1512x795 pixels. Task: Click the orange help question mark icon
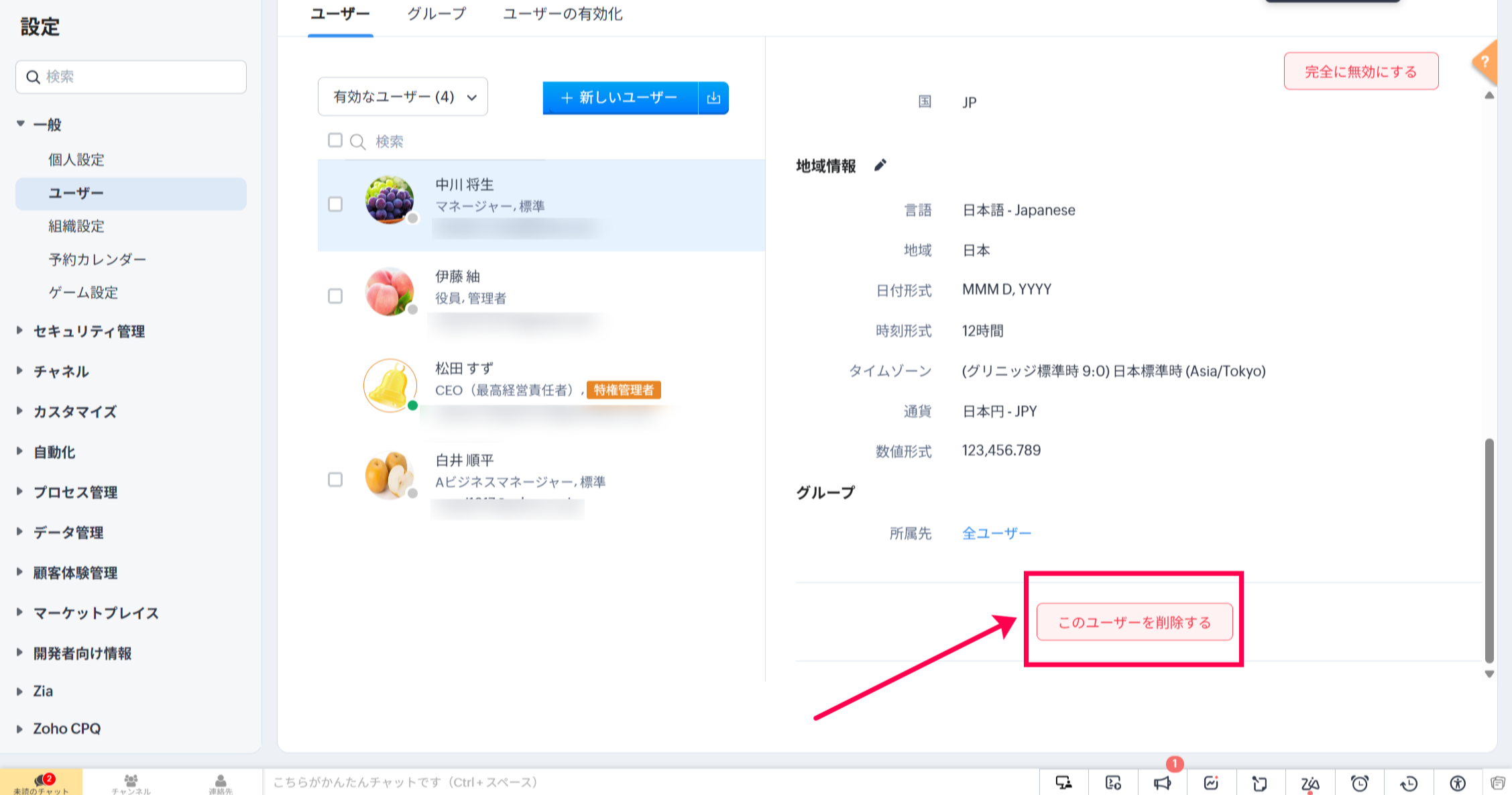(1486, 62)
